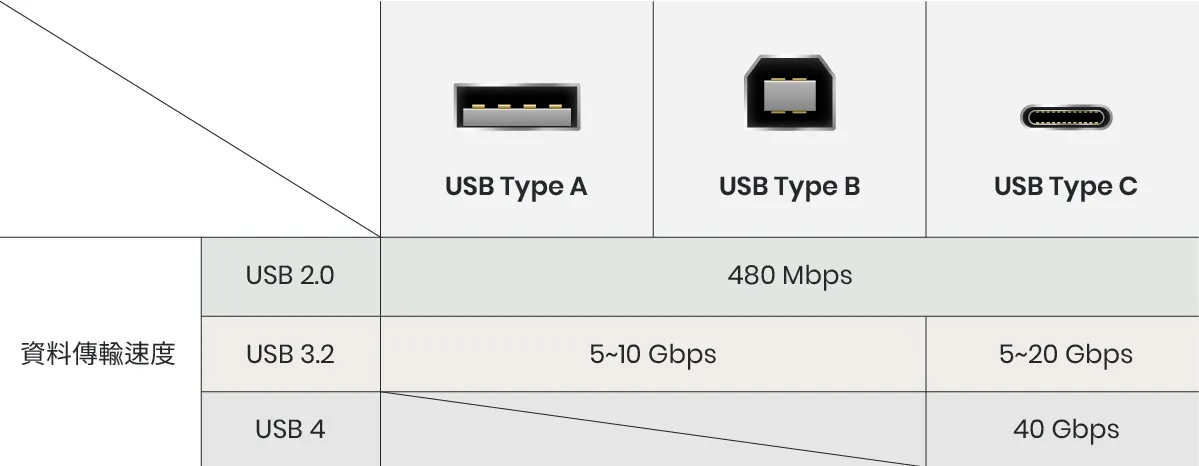The height and width of the screenshot is (466, 1199).
Task: Click the gray center block of Type B port
Action: click(790, 97)
